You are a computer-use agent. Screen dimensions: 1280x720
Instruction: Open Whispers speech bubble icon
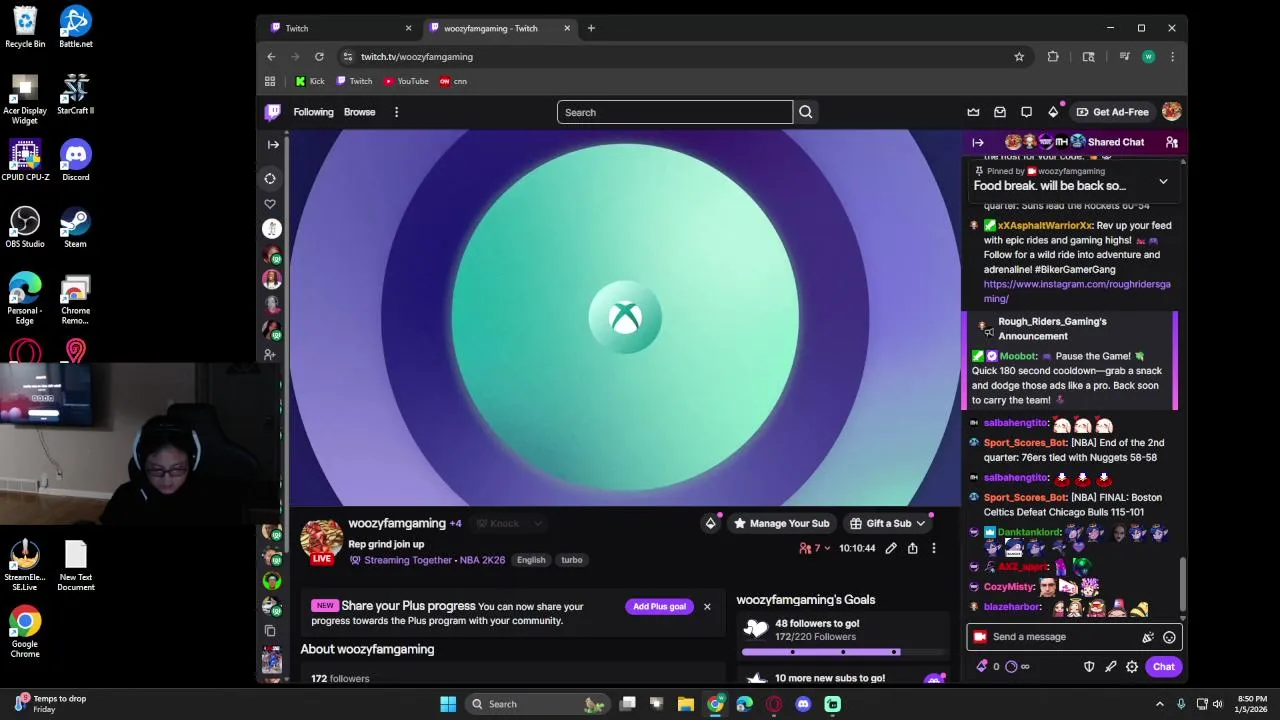[x=1026, y=112]
